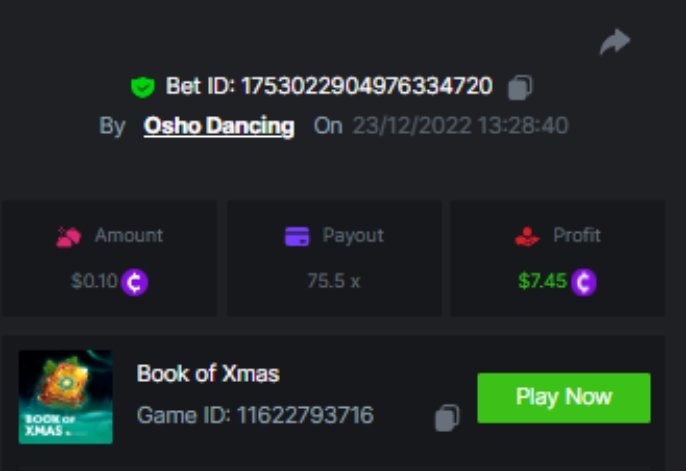Screen dimensions: 686x471
Task: Open the Osho Dancing profile link
Action: (x=219, y=126)
